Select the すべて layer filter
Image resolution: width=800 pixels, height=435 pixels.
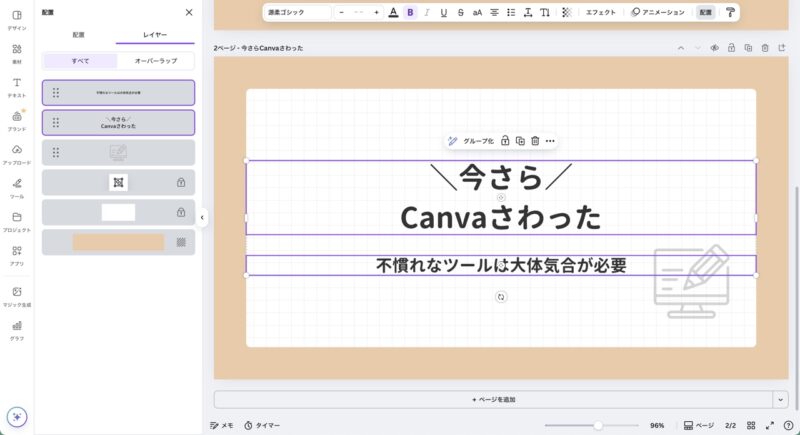[x=80, y=61]
